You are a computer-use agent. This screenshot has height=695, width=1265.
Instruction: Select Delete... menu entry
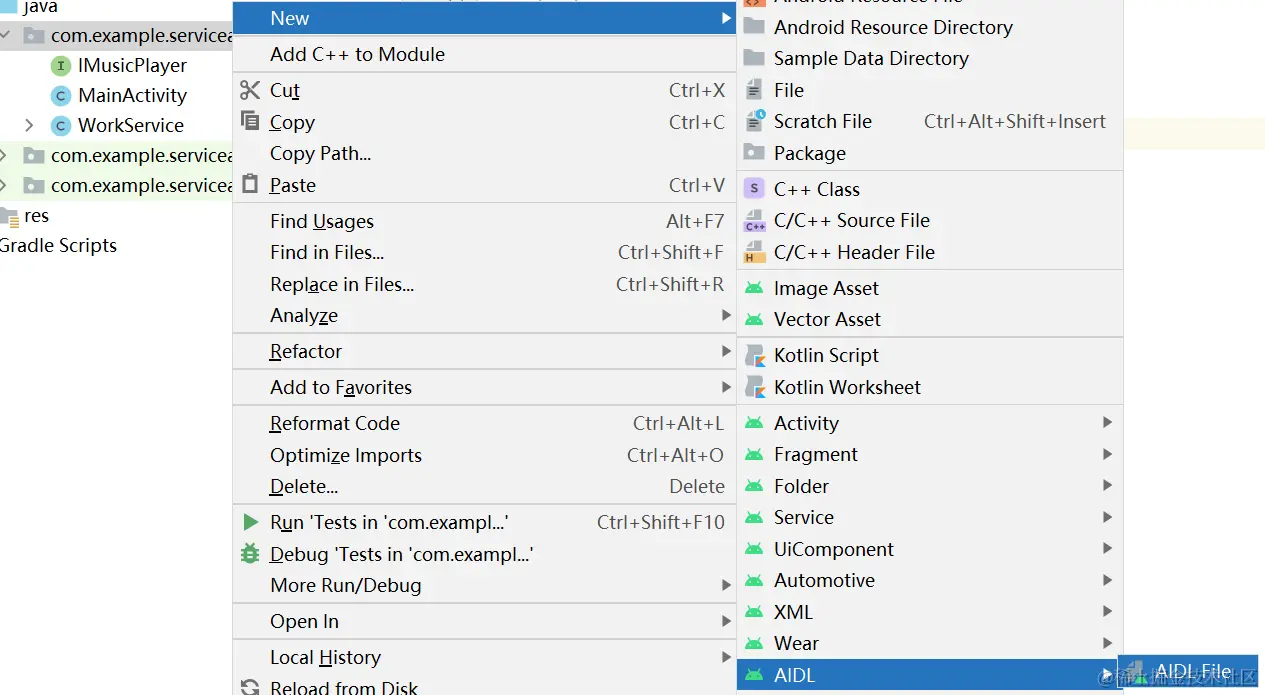[x=484, y=486]
